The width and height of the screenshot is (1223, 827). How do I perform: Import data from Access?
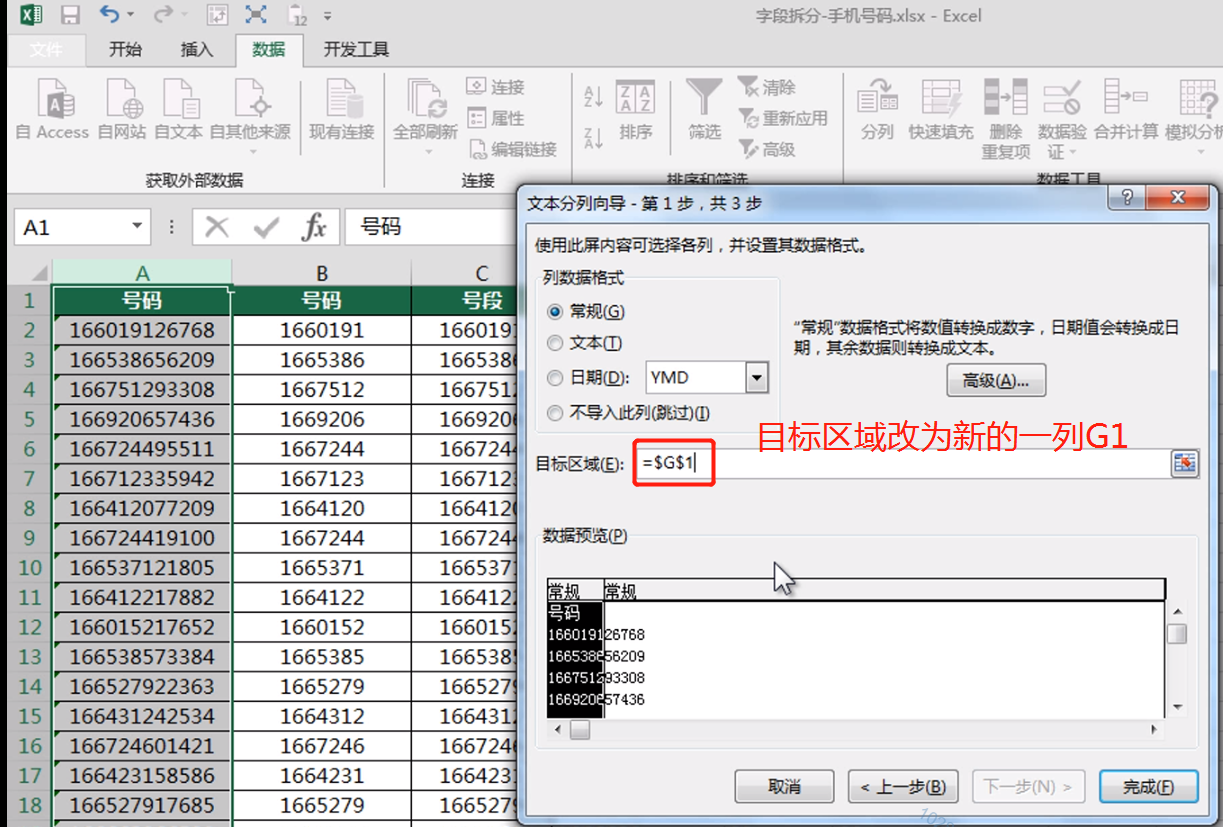pyautogui.click(x=53, y=110)
